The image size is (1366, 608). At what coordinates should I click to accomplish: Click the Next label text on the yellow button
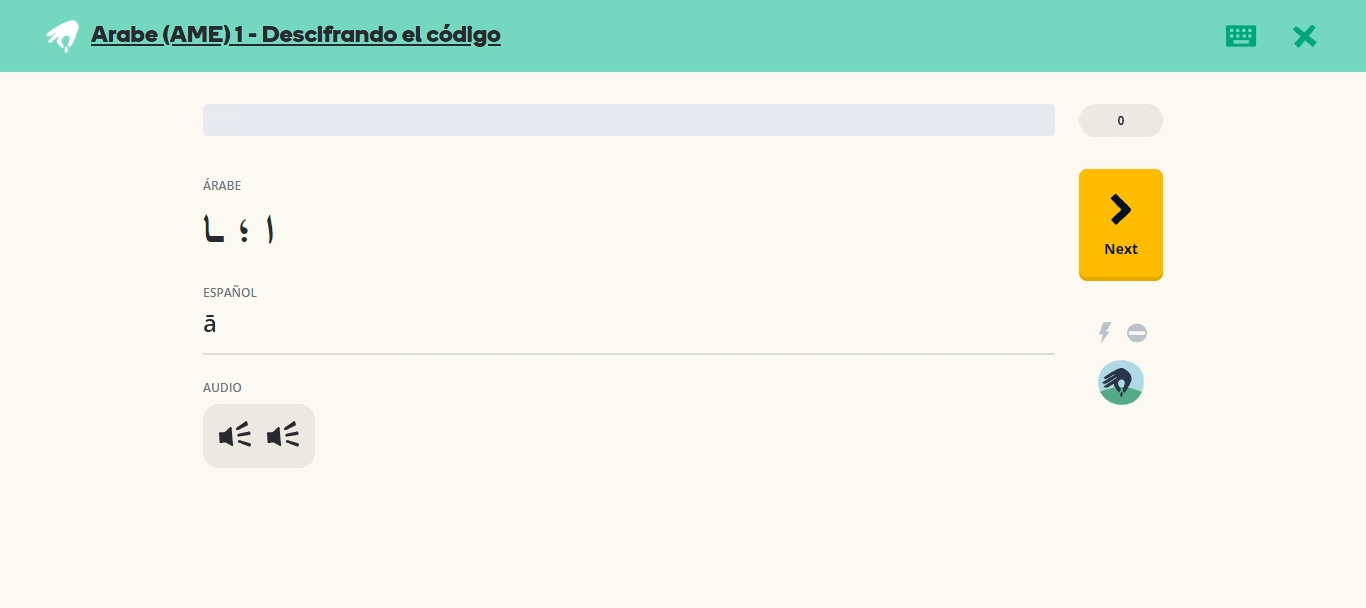click(x=1121, y=249)
